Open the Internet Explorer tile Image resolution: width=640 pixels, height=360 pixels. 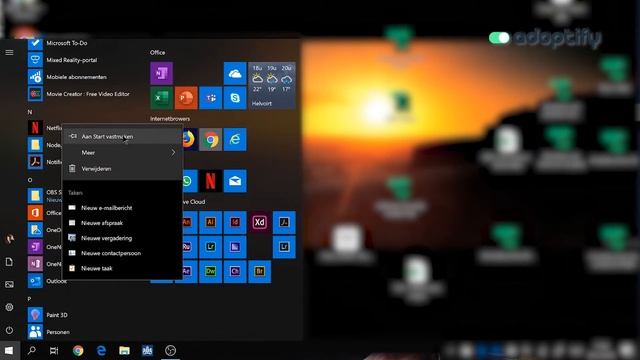pos(235,140)
